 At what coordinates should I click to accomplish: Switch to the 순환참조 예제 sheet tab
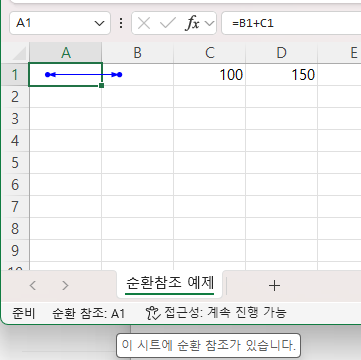point(170,284)
